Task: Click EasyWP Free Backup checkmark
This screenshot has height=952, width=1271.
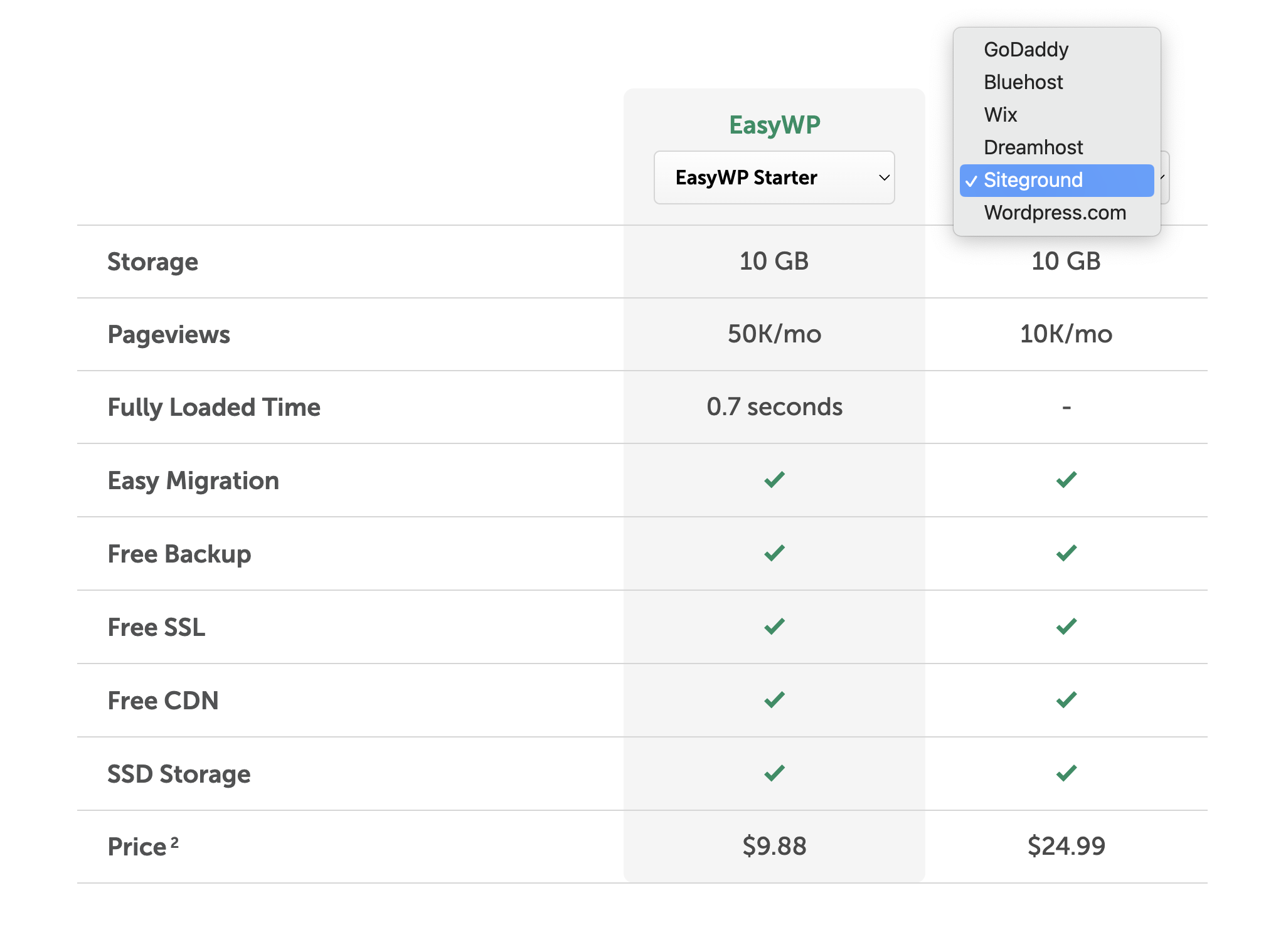Action: click(774, 553)
